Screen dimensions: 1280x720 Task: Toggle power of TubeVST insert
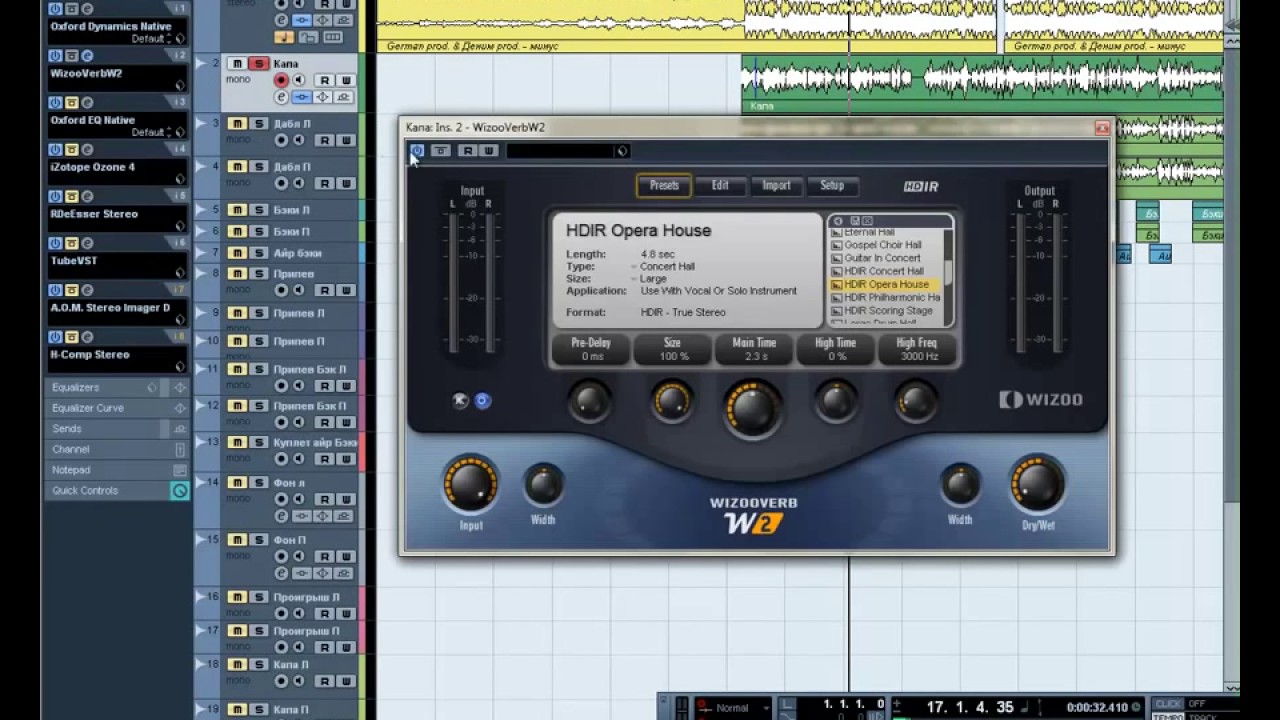[x=56, y=243]
